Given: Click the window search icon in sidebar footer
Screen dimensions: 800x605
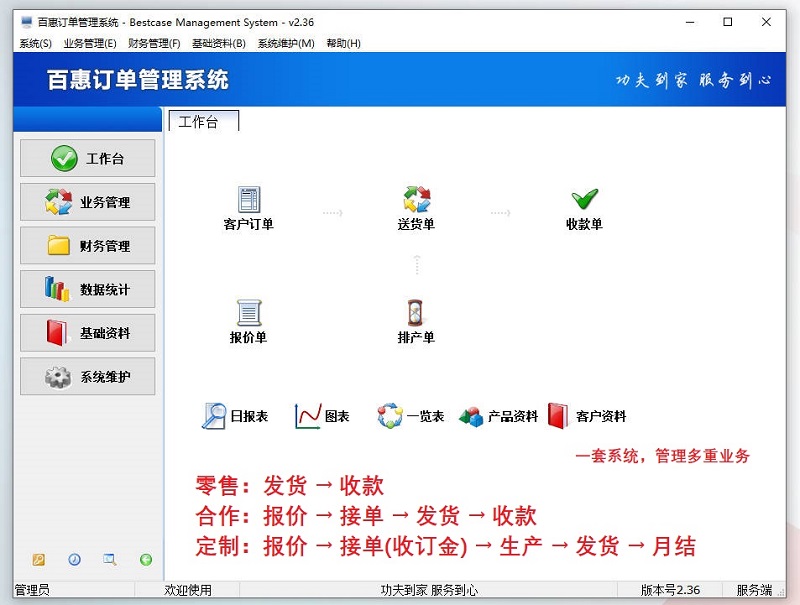Looking at the screenshot, I should point(110,560).
